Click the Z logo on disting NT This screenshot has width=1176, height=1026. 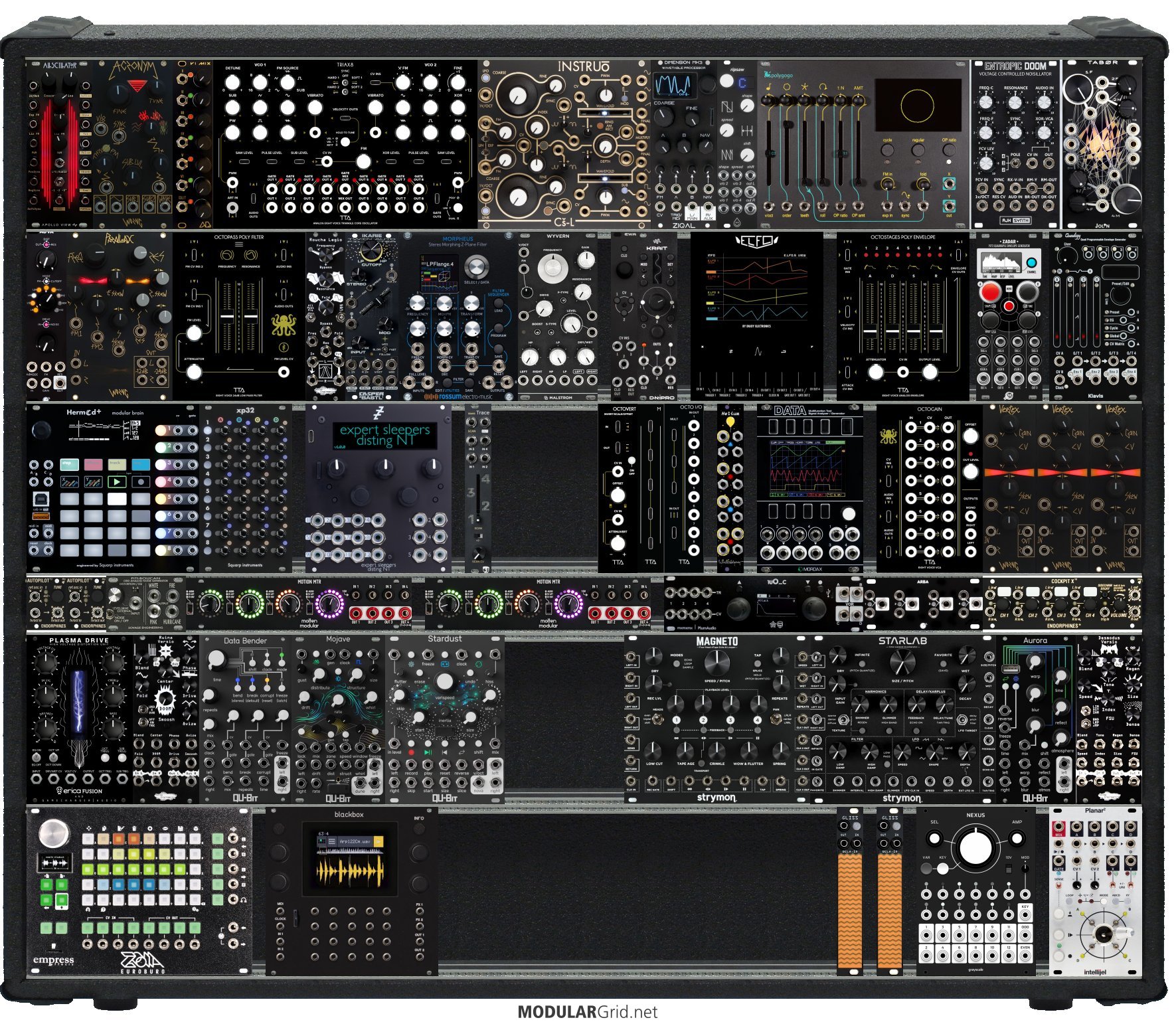pos(378,414)
